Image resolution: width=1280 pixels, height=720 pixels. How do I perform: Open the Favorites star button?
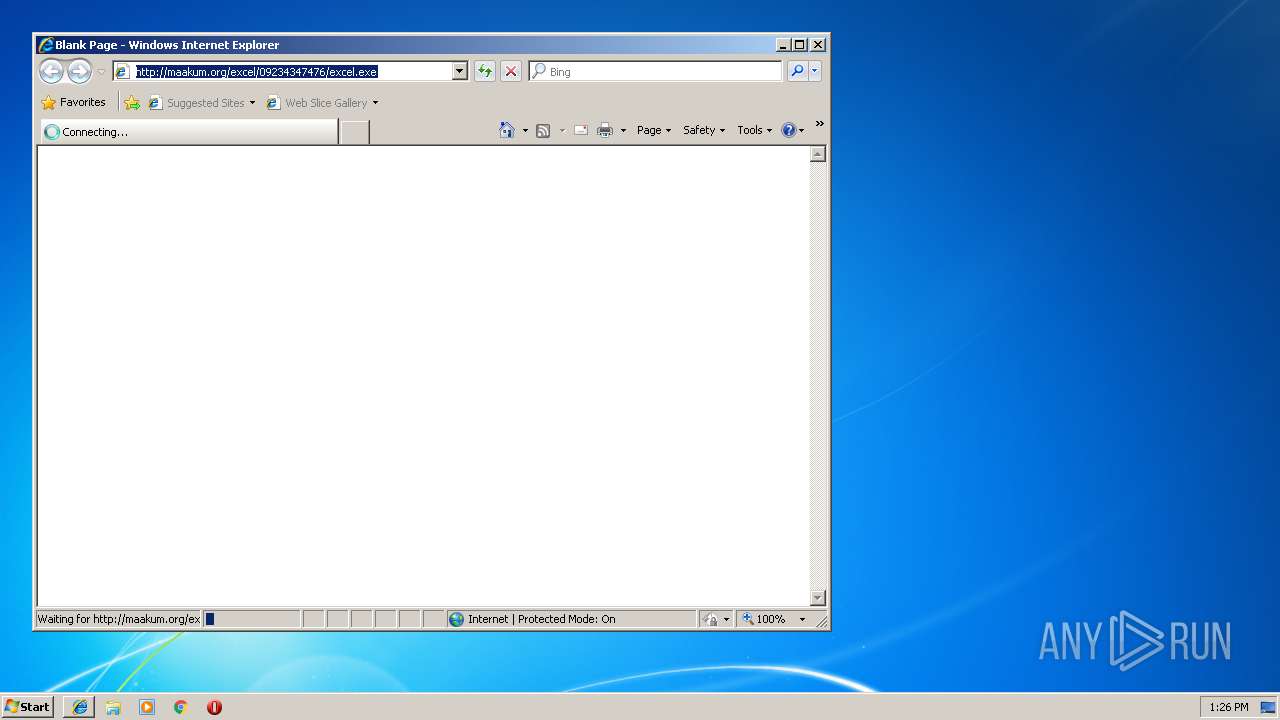[74, 102]
